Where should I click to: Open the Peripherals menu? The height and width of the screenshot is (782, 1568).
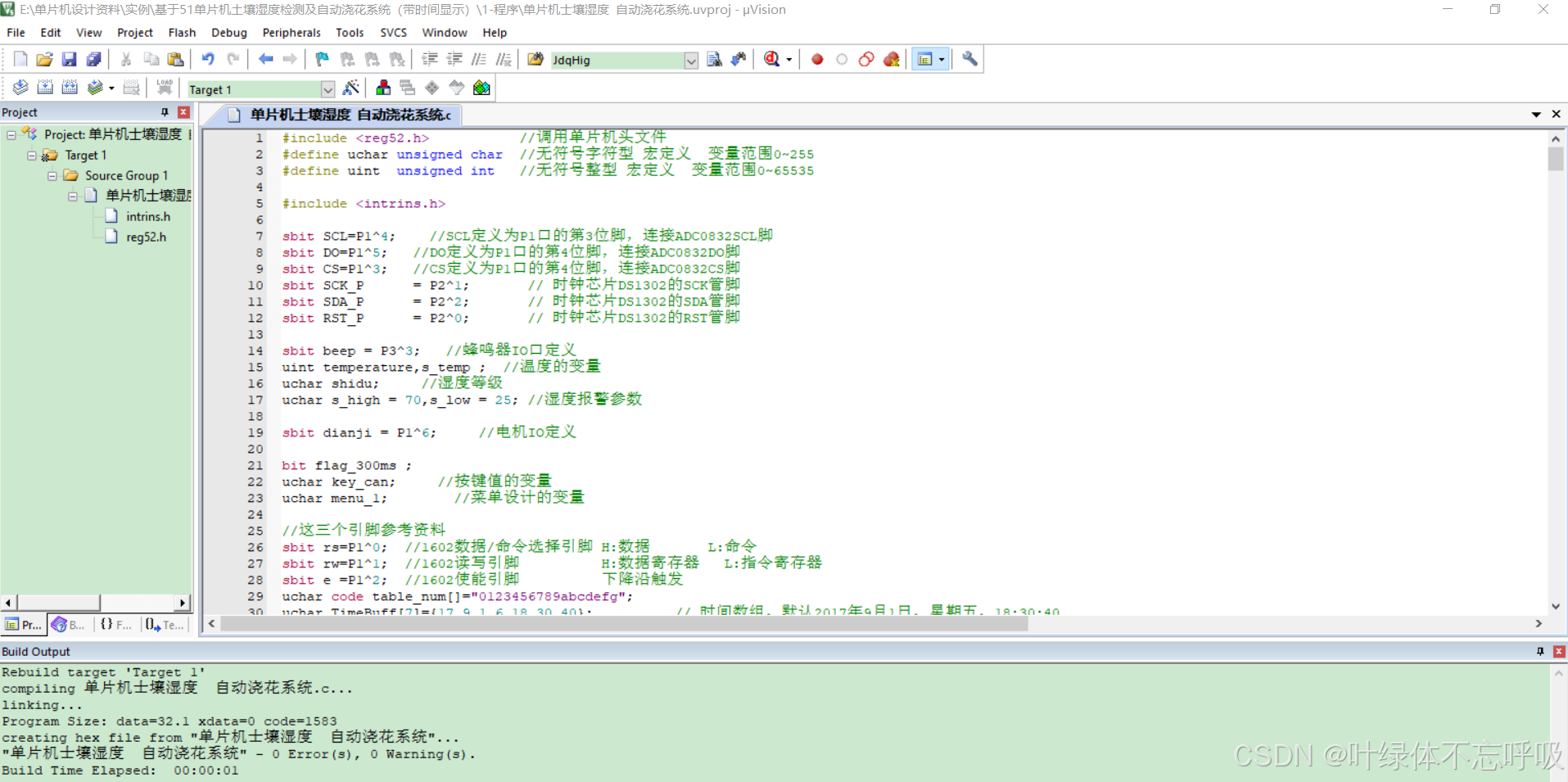[291, 33]
